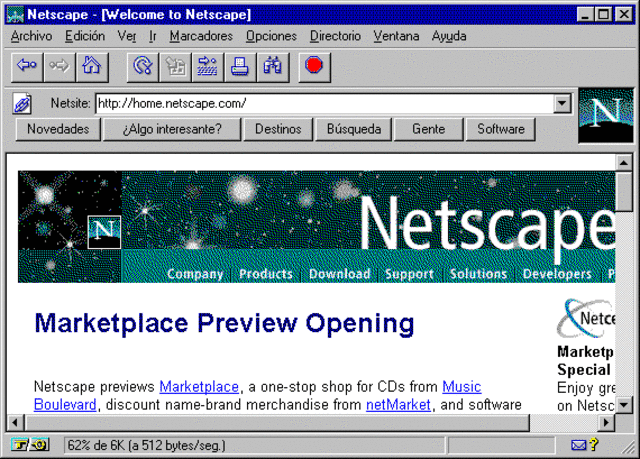
Task: Print the page using the printer icon
Action: [240, 67]
